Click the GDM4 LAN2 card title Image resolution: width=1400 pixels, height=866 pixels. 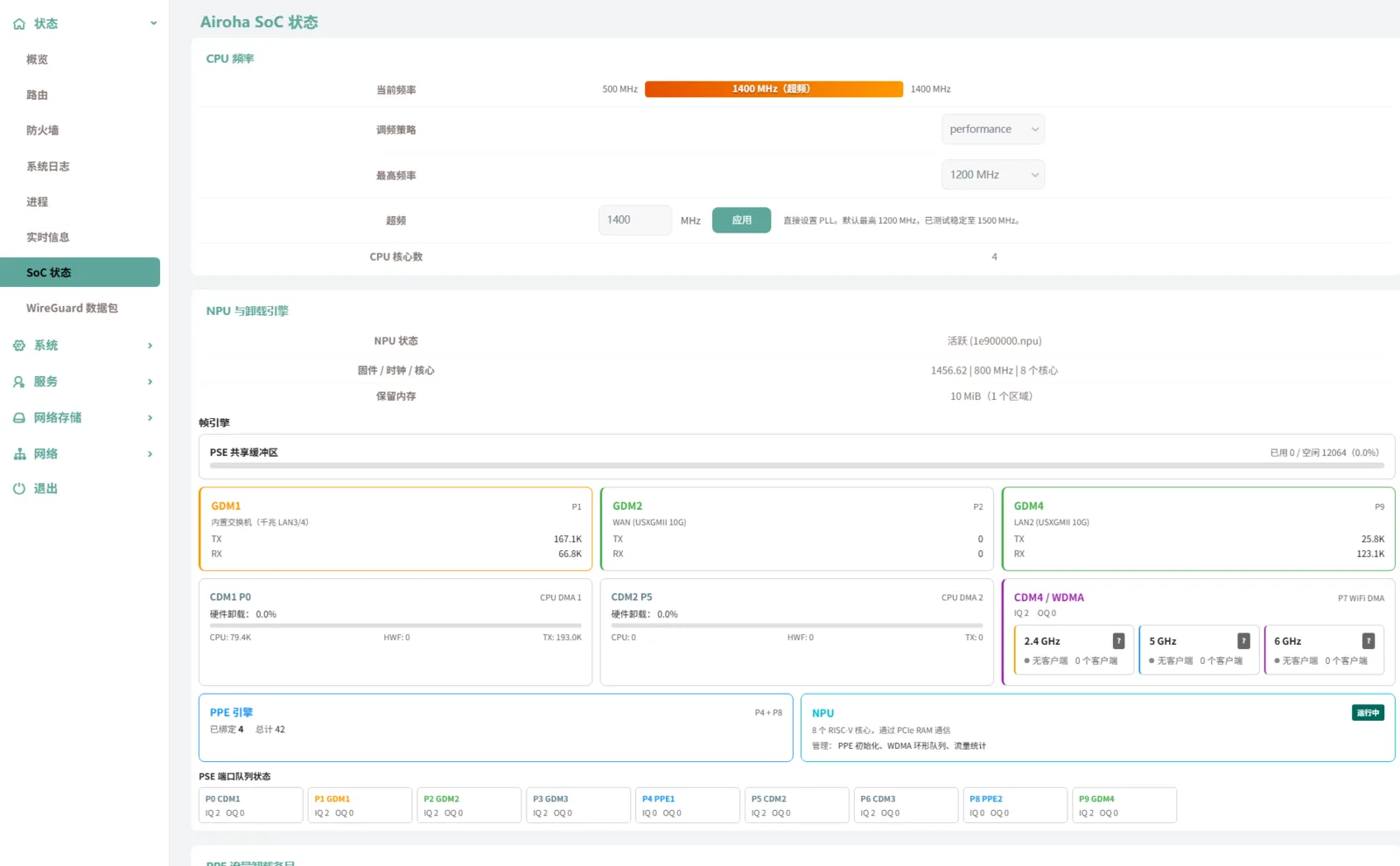click(1029, 506)
